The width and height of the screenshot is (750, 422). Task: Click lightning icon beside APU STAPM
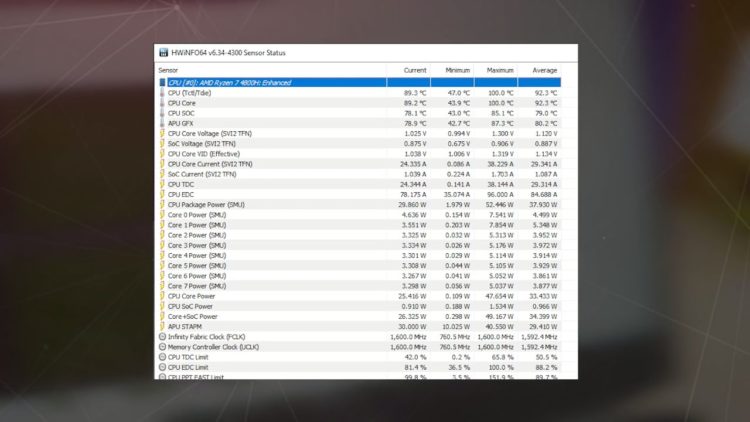point(162,326)
